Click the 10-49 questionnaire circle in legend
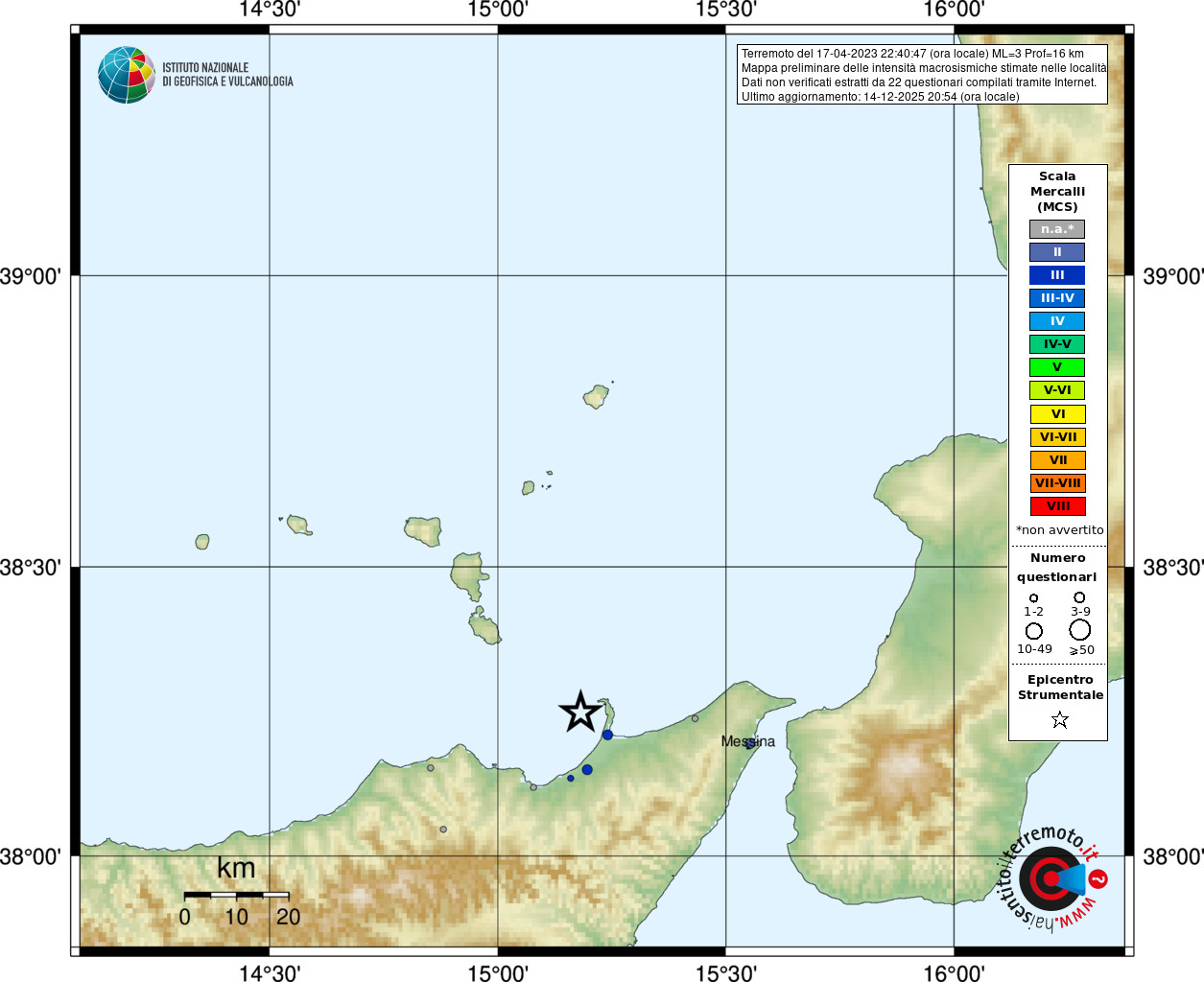 click(1034, 631)
